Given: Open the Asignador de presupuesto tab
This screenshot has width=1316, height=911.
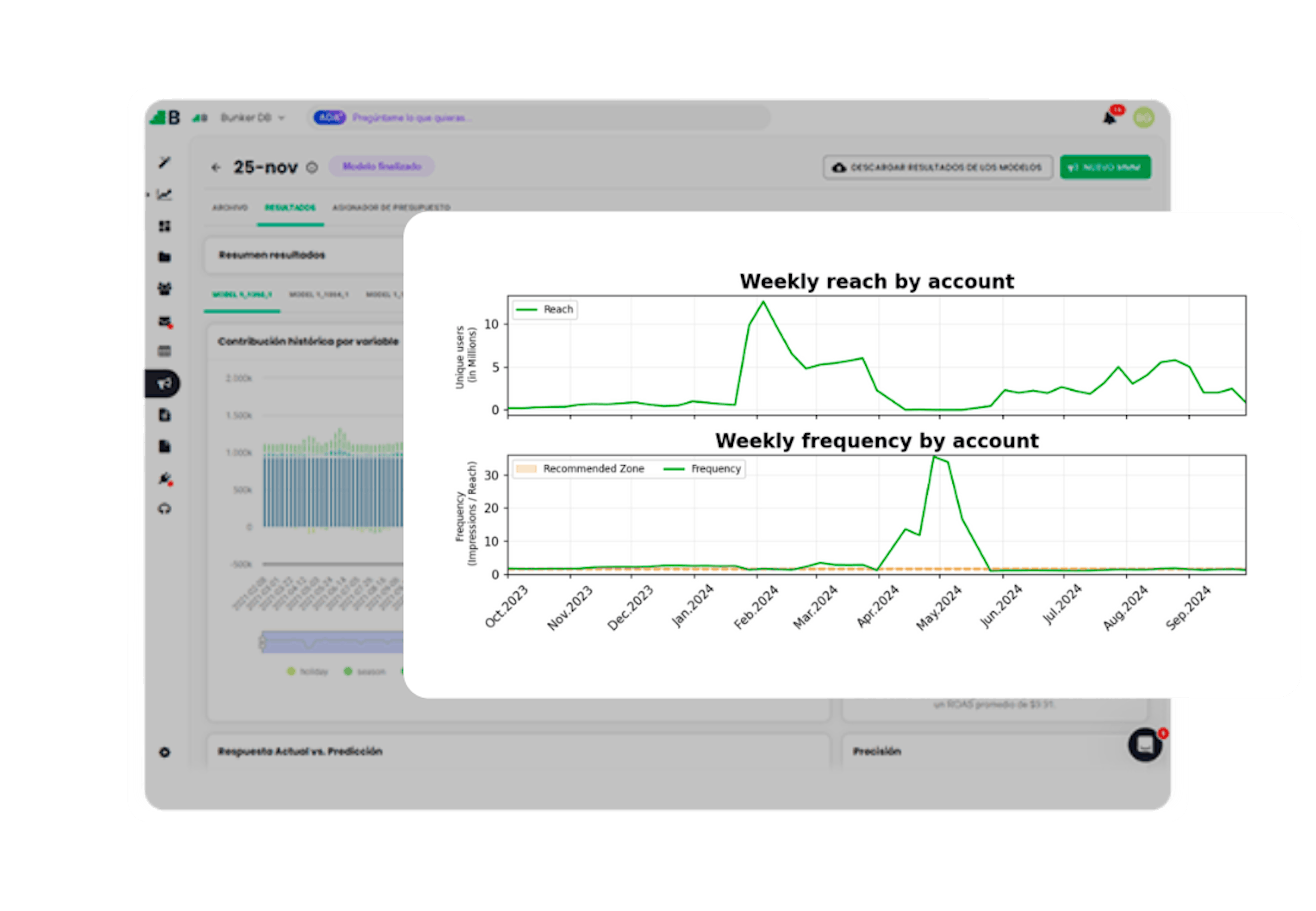Looking at the screenshot, I should click(x=391, y=207).
